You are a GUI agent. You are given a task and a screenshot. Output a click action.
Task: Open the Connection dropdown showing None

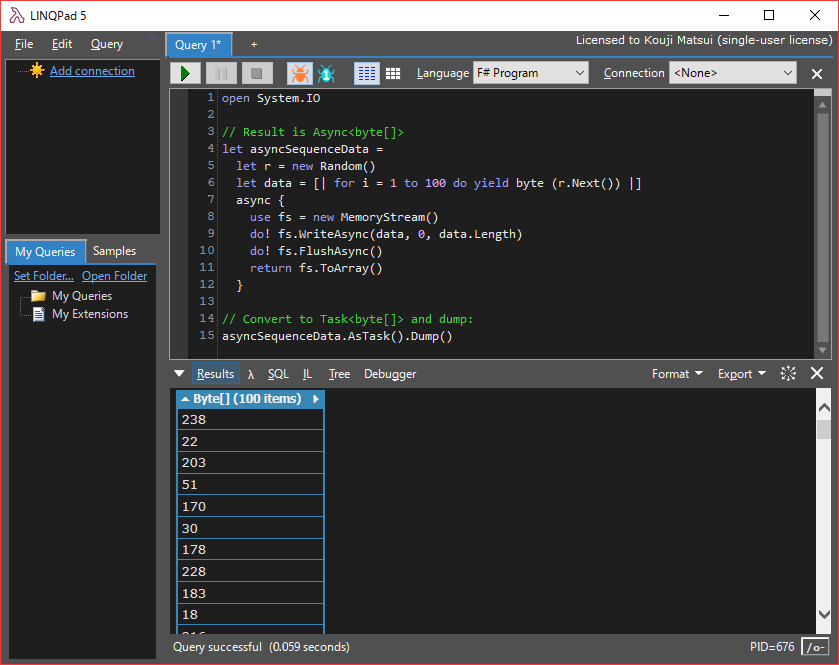pos(733,73)
